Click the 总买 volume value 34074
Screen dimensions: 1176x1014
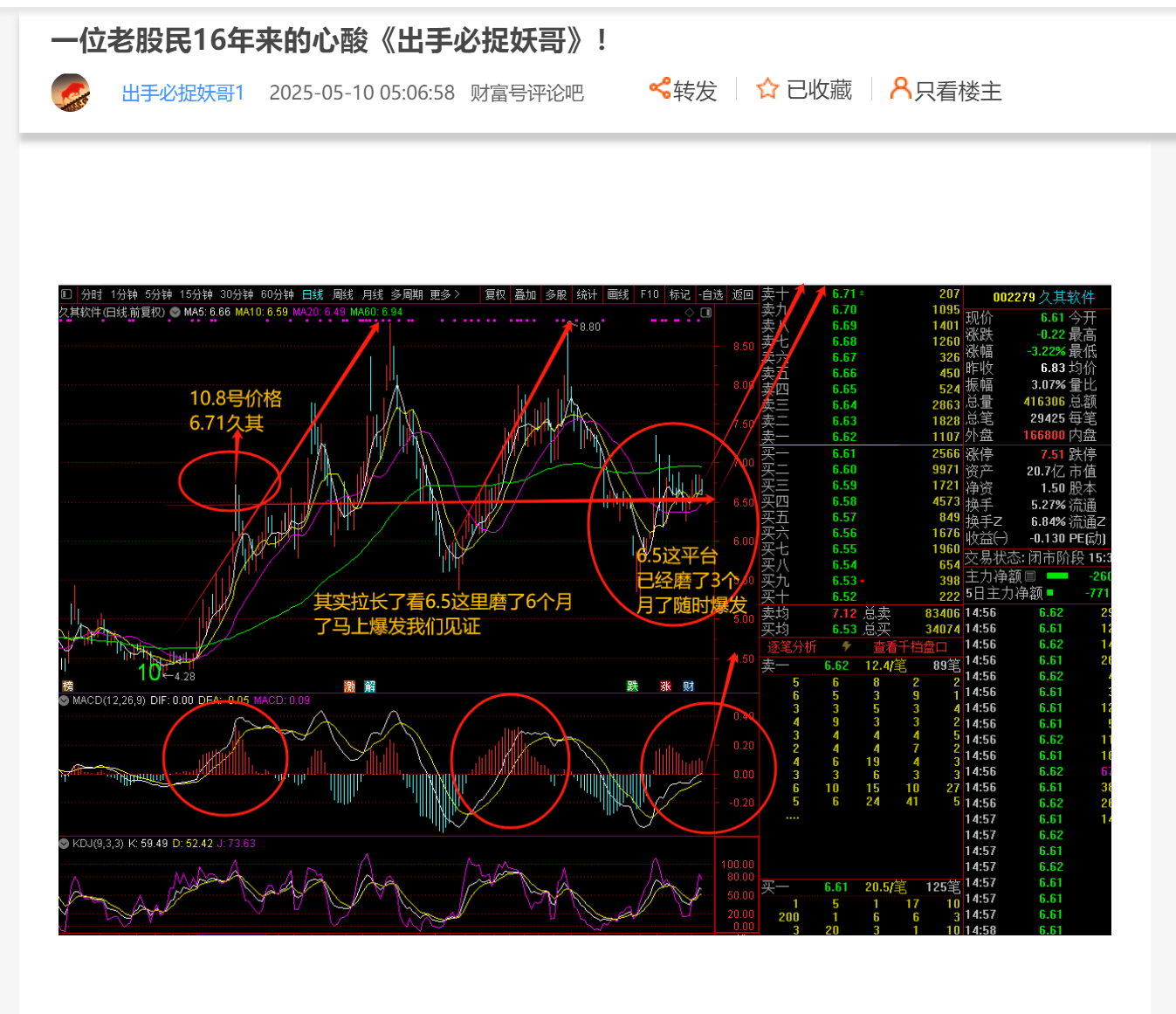click(942, 630)
